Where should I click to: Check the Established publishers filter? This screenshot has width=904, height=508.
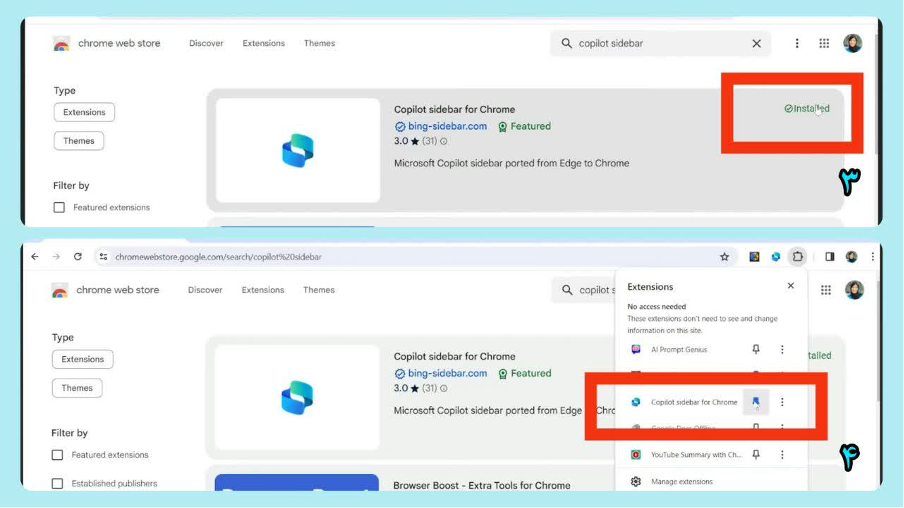pyautogui.click(x=57, y=484)
